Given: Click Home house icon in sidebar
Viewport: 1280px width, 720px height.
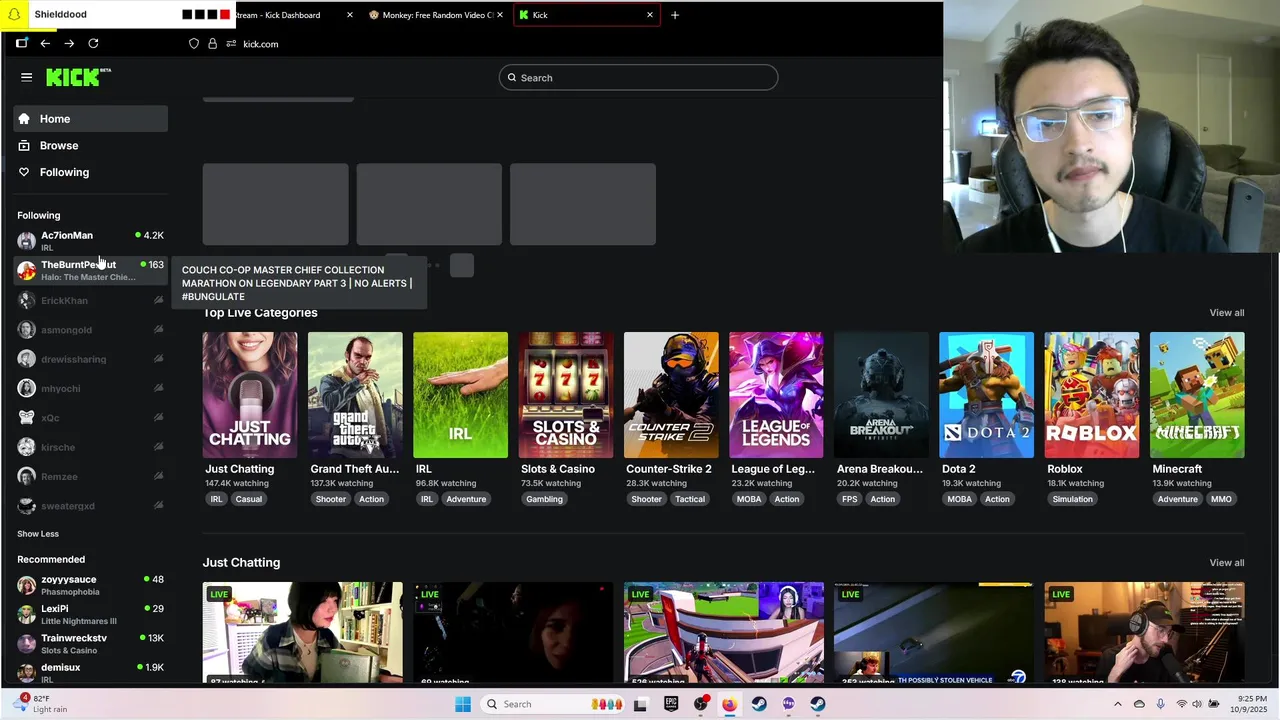Looking at the screenshot, I should coord(24,119).
